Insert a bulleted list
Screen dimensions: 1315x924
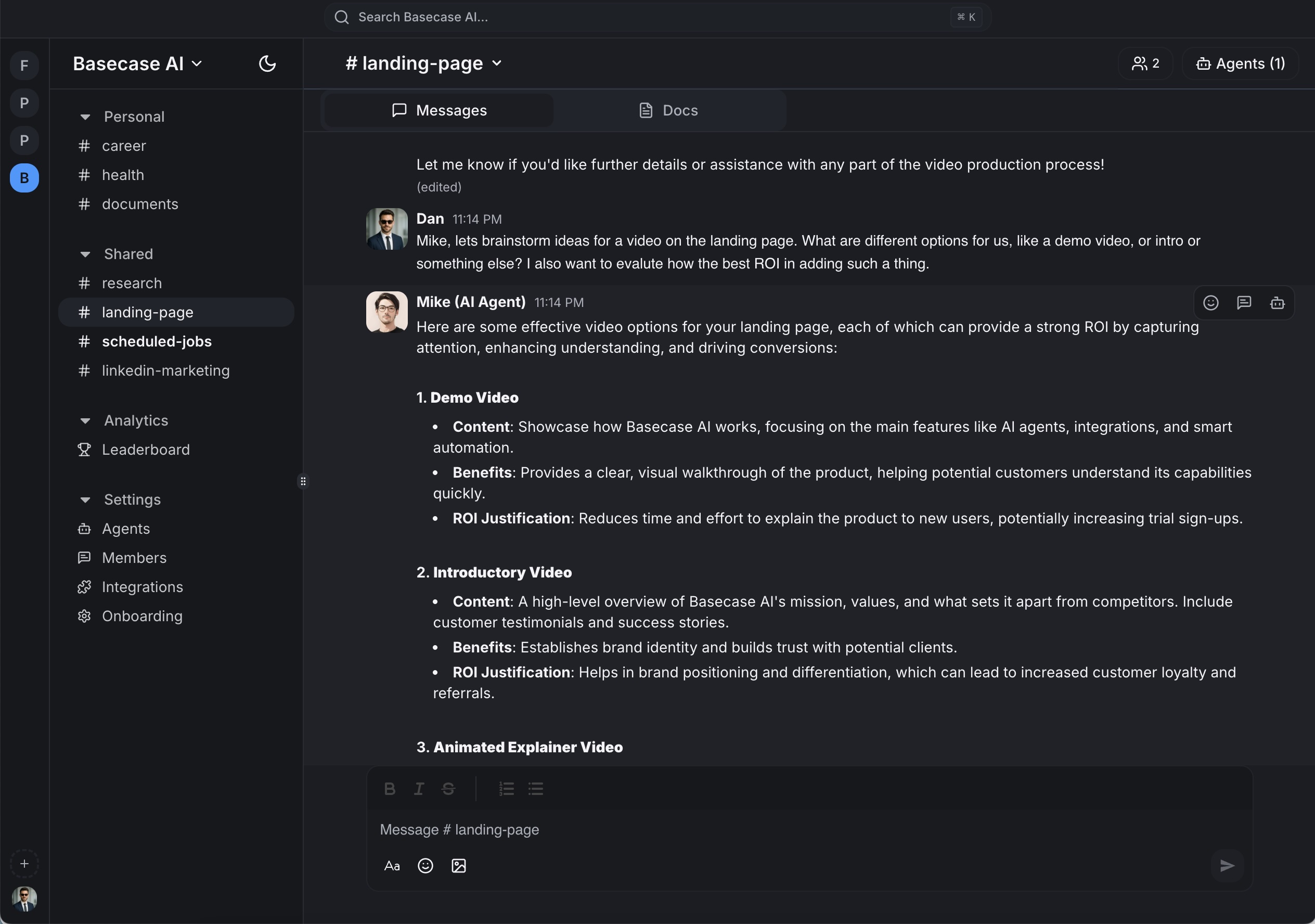[x=535, y=789]
